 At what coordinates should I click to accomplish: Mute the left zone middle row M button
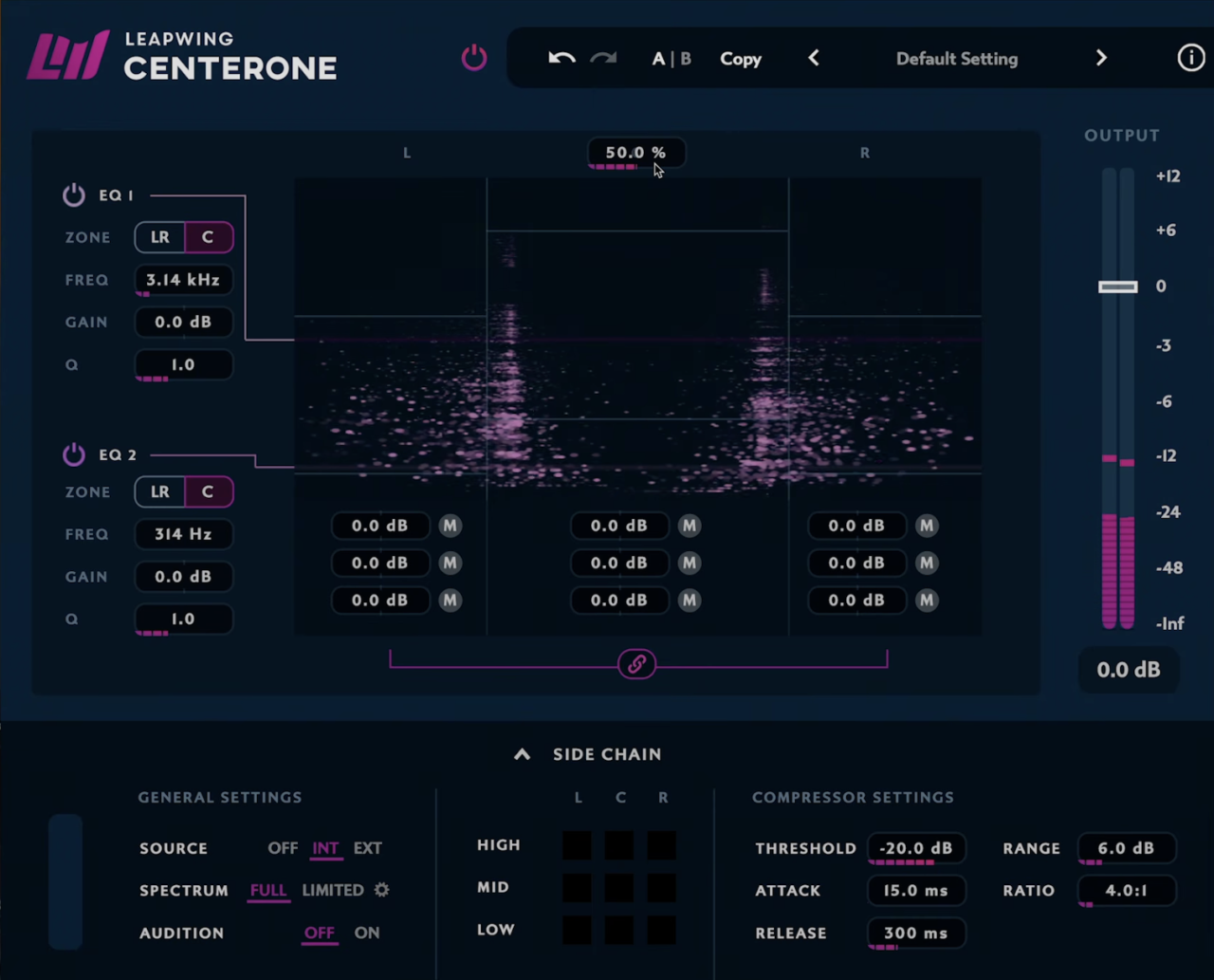coord(451,563)
